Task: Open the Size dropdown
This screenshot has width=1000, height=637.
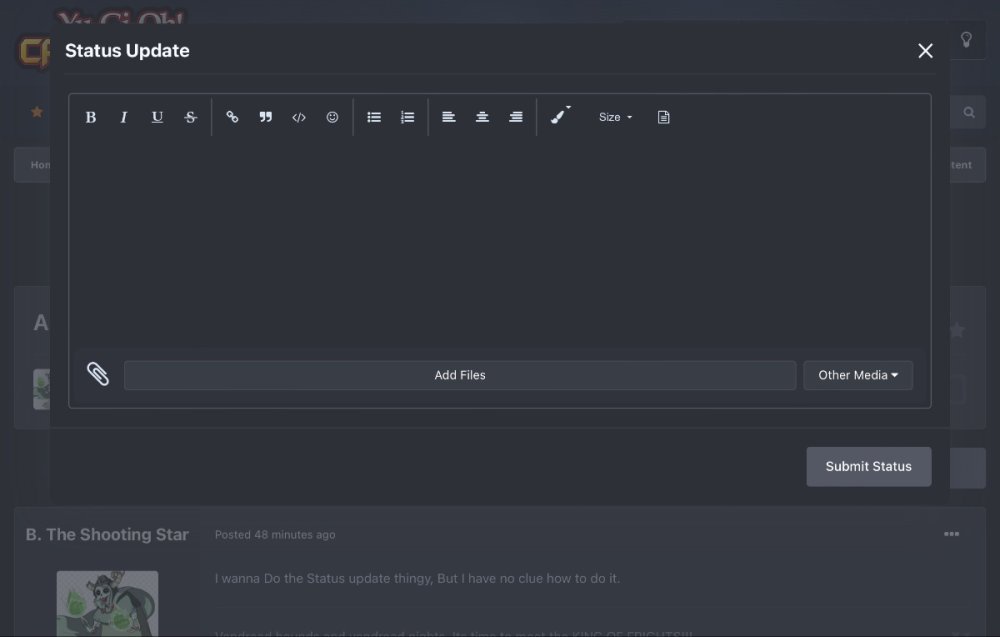Action: [615, 117]
